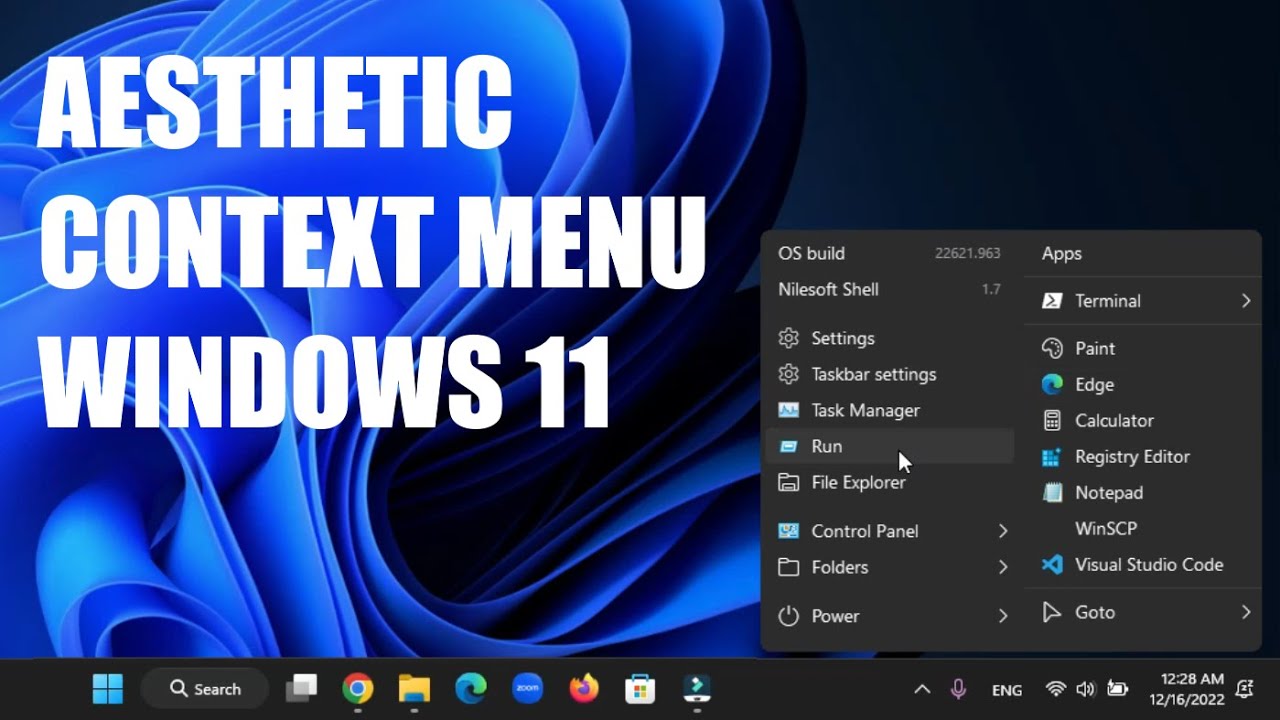Screen dimensions: 1280x720
Task: Click the Calculator icon
Action: 1051,420
